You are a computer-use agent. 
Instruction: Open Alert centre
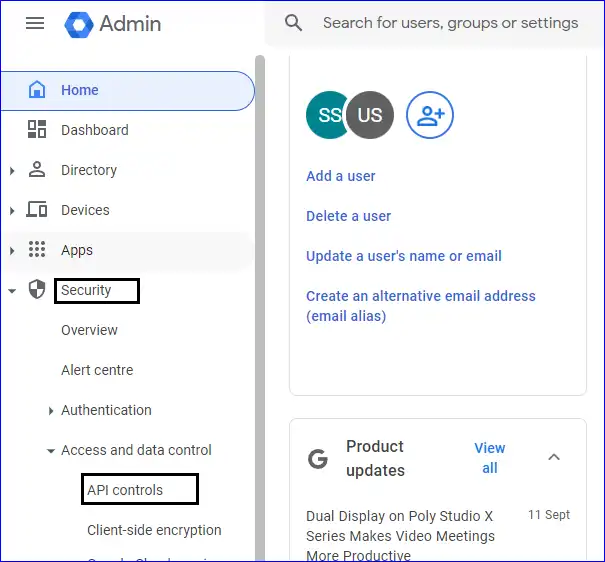pyautogui.click(x=97, y=370)
